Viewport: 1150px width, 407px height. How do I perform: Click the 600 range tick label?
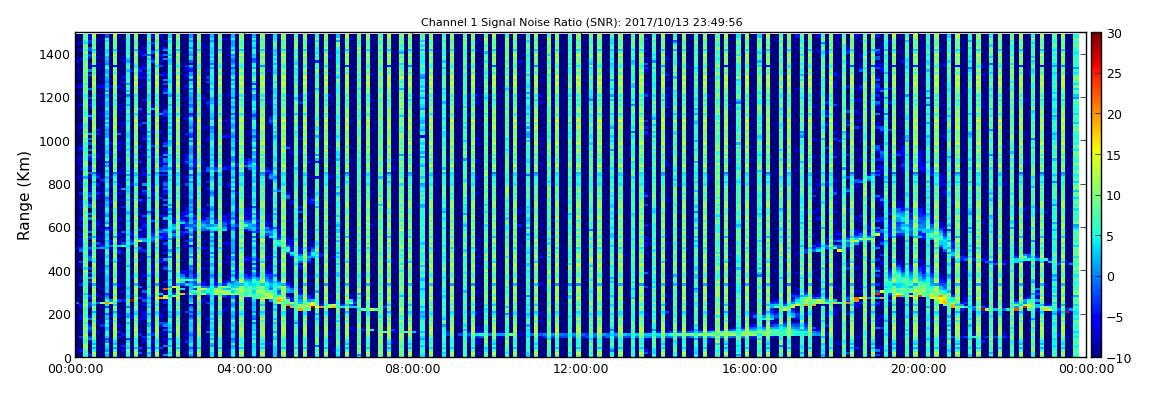pyautogui.click(x=59, y=227)
